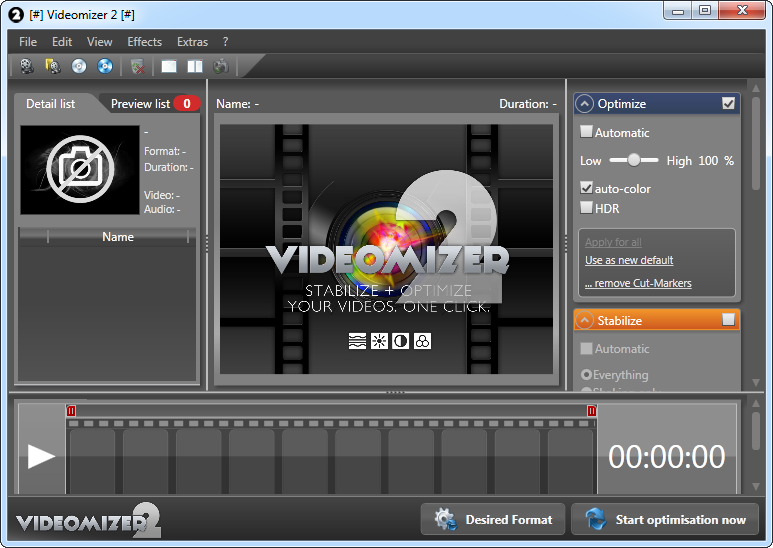Click the Apply for all link
Screen dimensions: 773x548
click(x=613, y=242)
